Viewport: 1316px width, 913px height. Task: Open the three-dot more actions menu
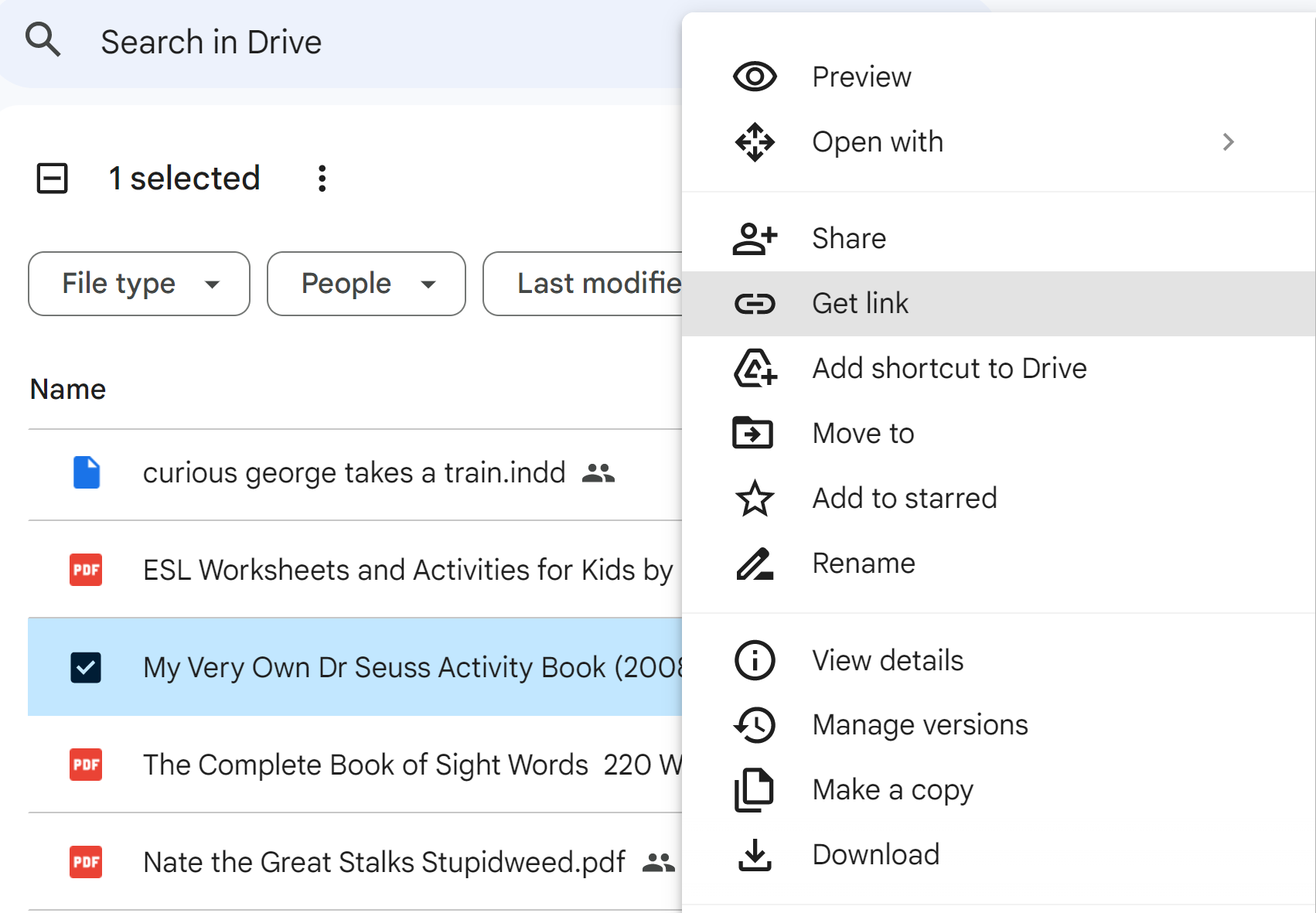(x=322, y=179)
